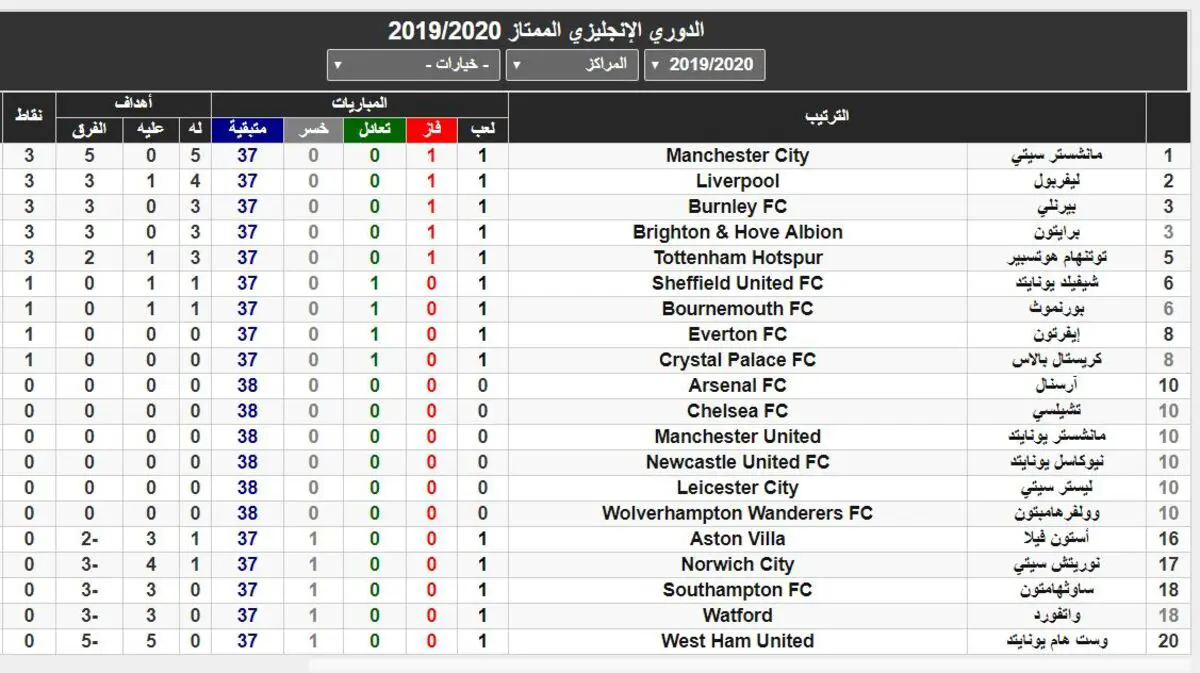Open Wolverhampton Wanderers FC team page
The image size is (1200, 673).
pos(737,514)
